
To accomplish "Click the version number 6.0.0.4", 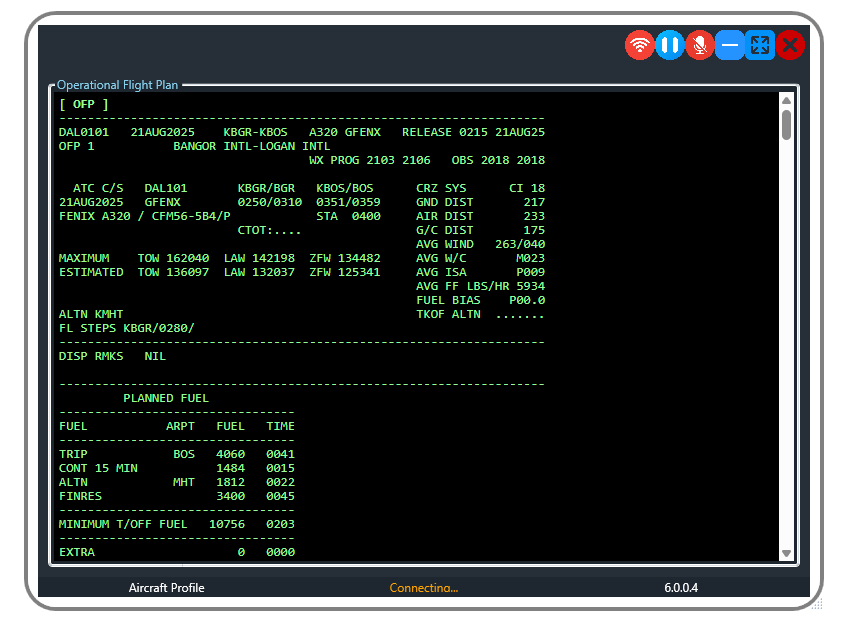I will 681,588.
